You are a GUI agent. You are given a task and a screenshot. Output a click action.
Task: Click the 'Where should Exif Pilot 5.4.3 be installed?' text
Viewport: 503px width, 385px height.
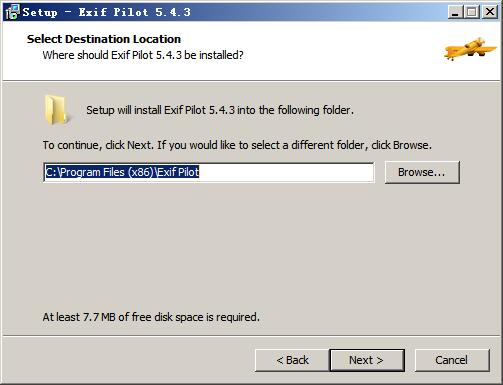pyautogui.click(x=143, y=55)
